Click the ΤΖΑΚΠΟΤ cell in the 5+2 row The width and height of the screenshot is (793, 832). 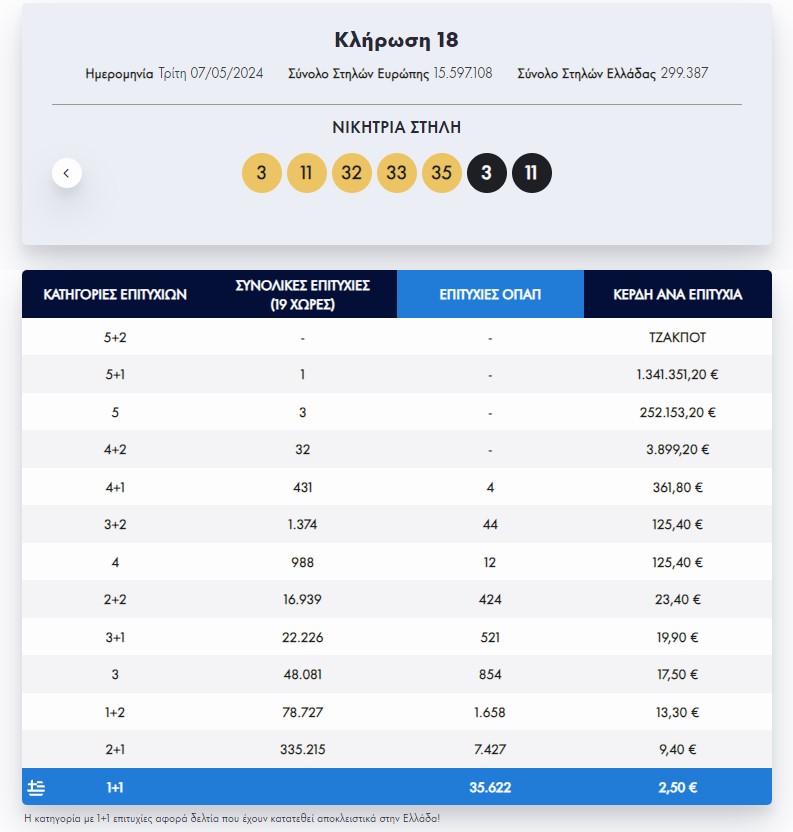[678, 337]
